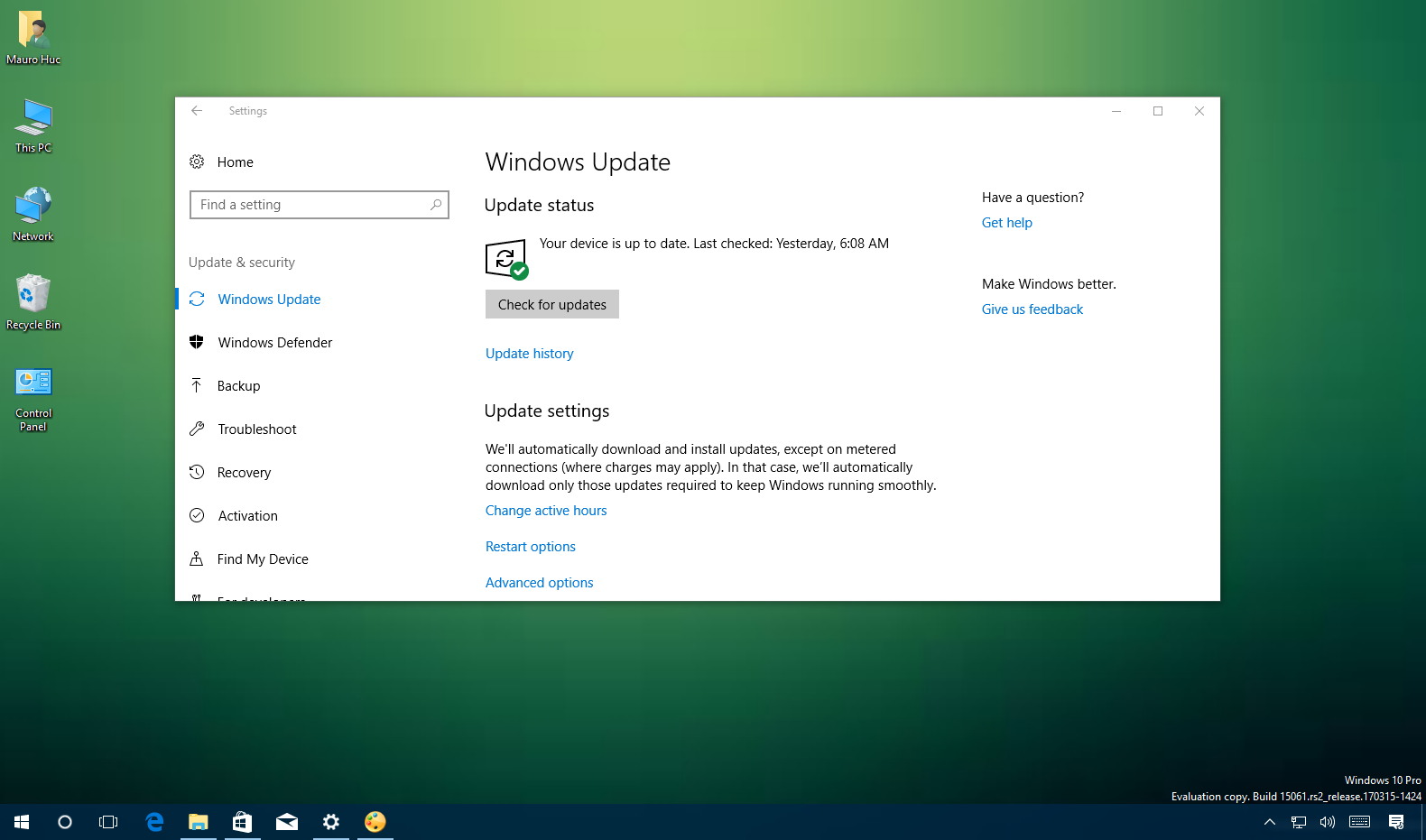
Task: Open Action Center notifications icon
Action: point(1396,822)
